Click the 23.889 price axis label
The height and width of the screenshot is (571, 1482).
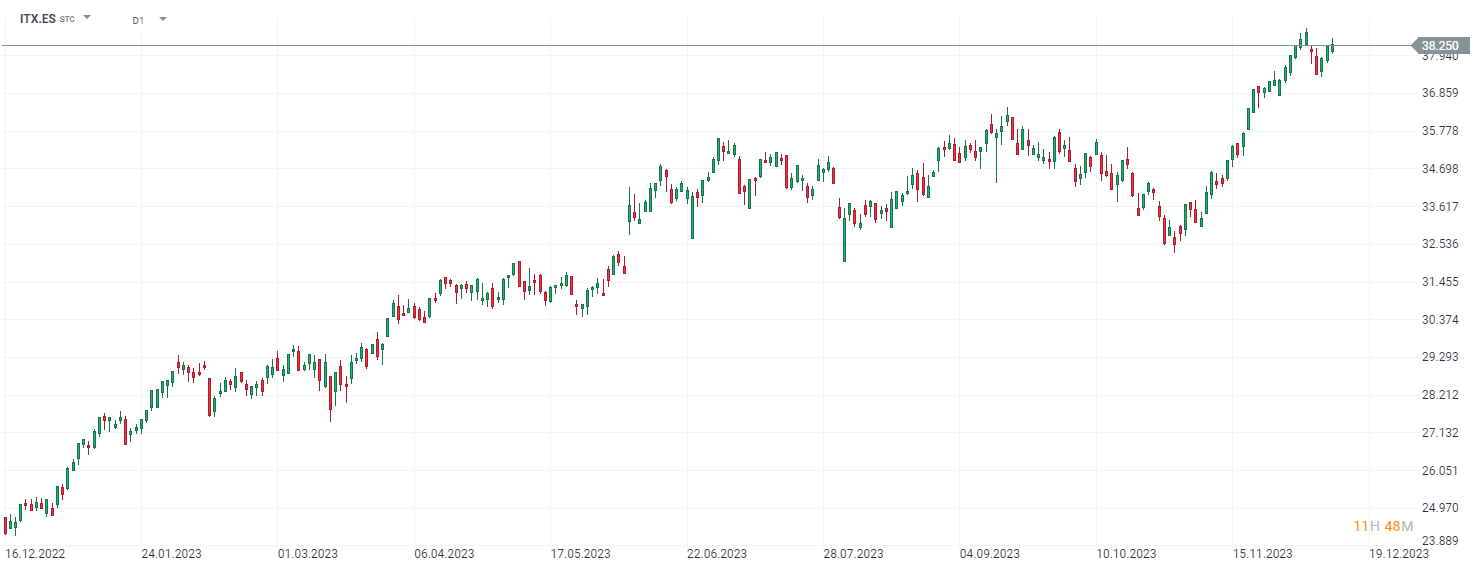[x=1441, y=541]
